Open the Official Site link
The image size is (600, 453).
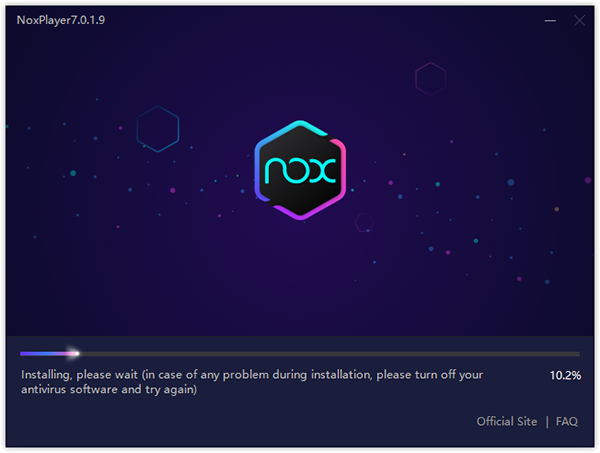pos(507,421)
